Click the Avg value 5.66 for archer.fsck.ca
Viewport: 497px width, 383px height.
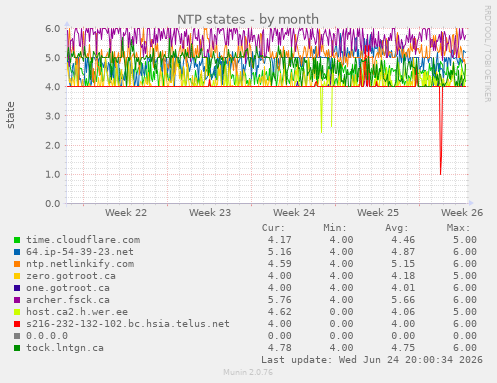click(x=403, y=300)
